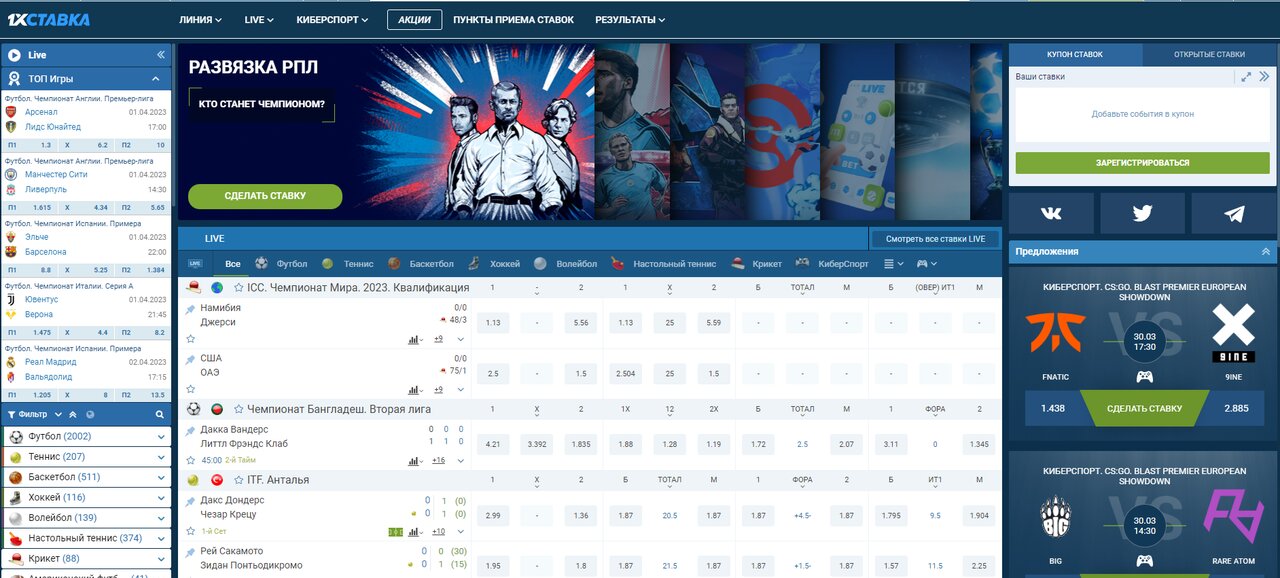Toggle the LIVE badge filter in sports bar

point(195,264)
